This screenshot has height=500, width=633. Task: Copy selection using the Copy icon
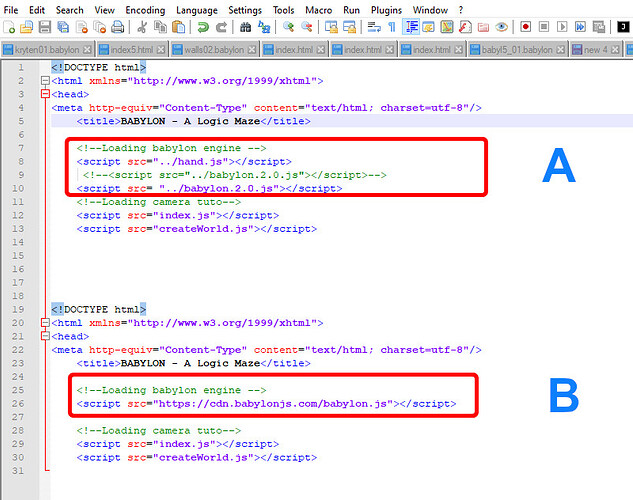(160, 27)
